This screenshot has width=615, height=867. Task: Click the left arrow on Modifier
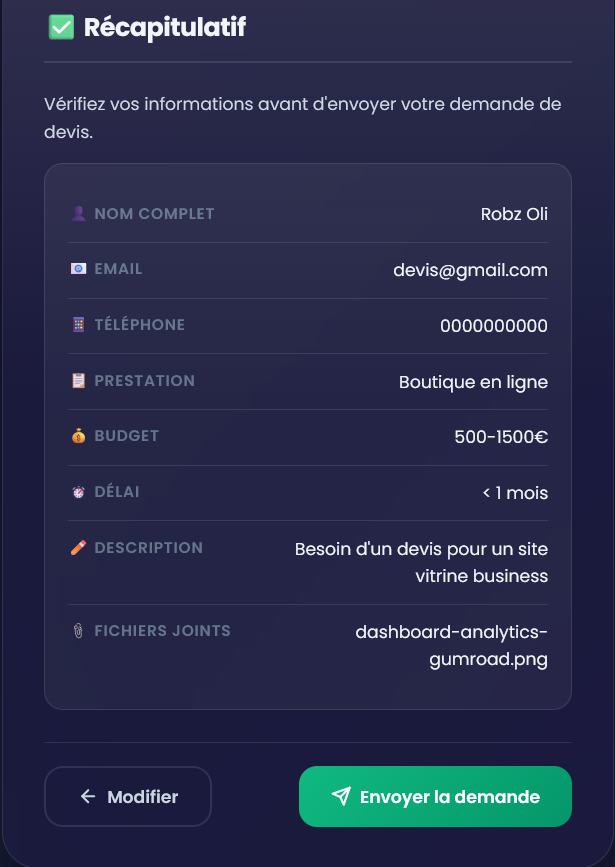click(88, 797)
